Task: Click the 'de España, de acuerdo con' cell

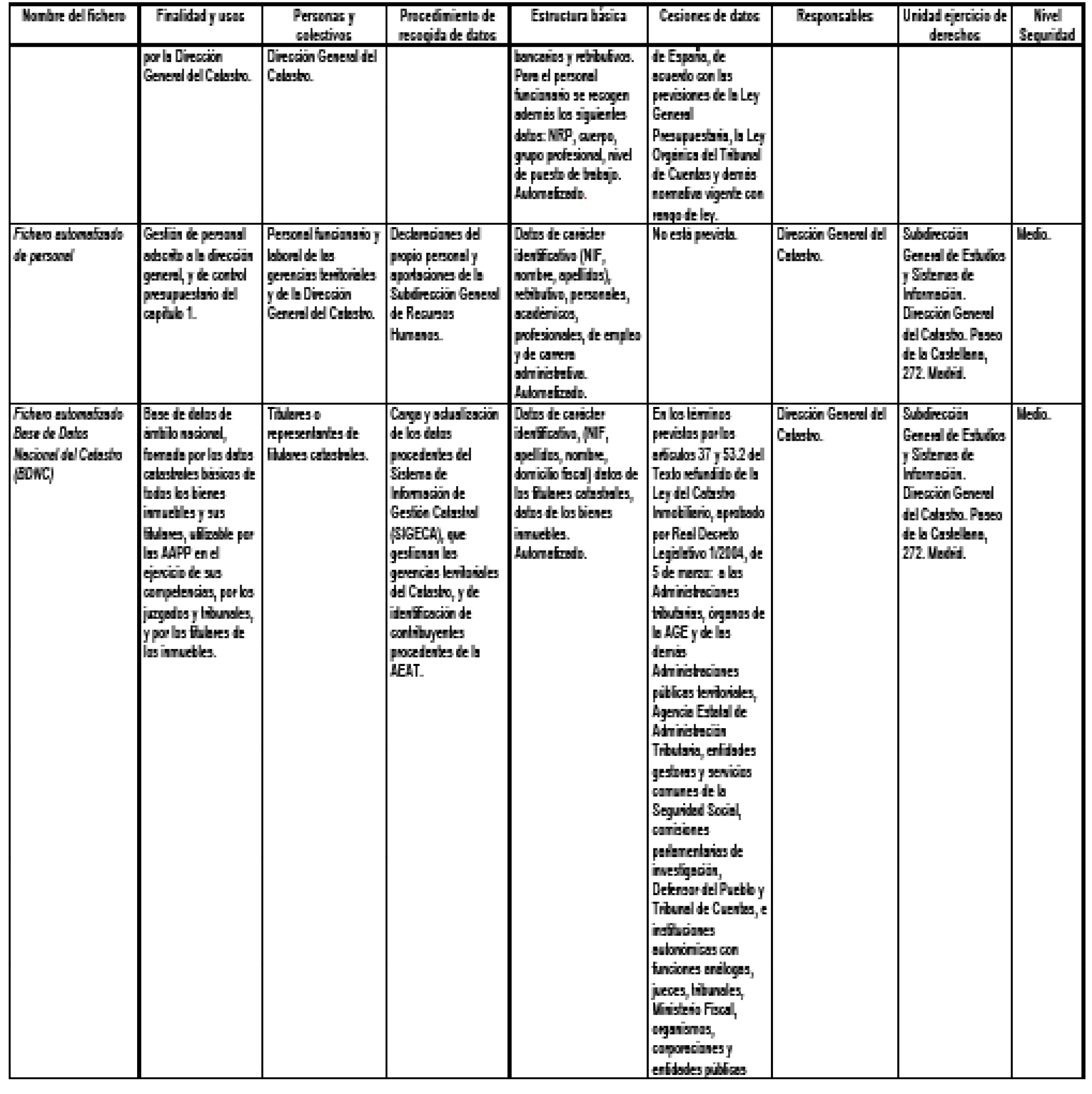Action: tap(709, 134)
